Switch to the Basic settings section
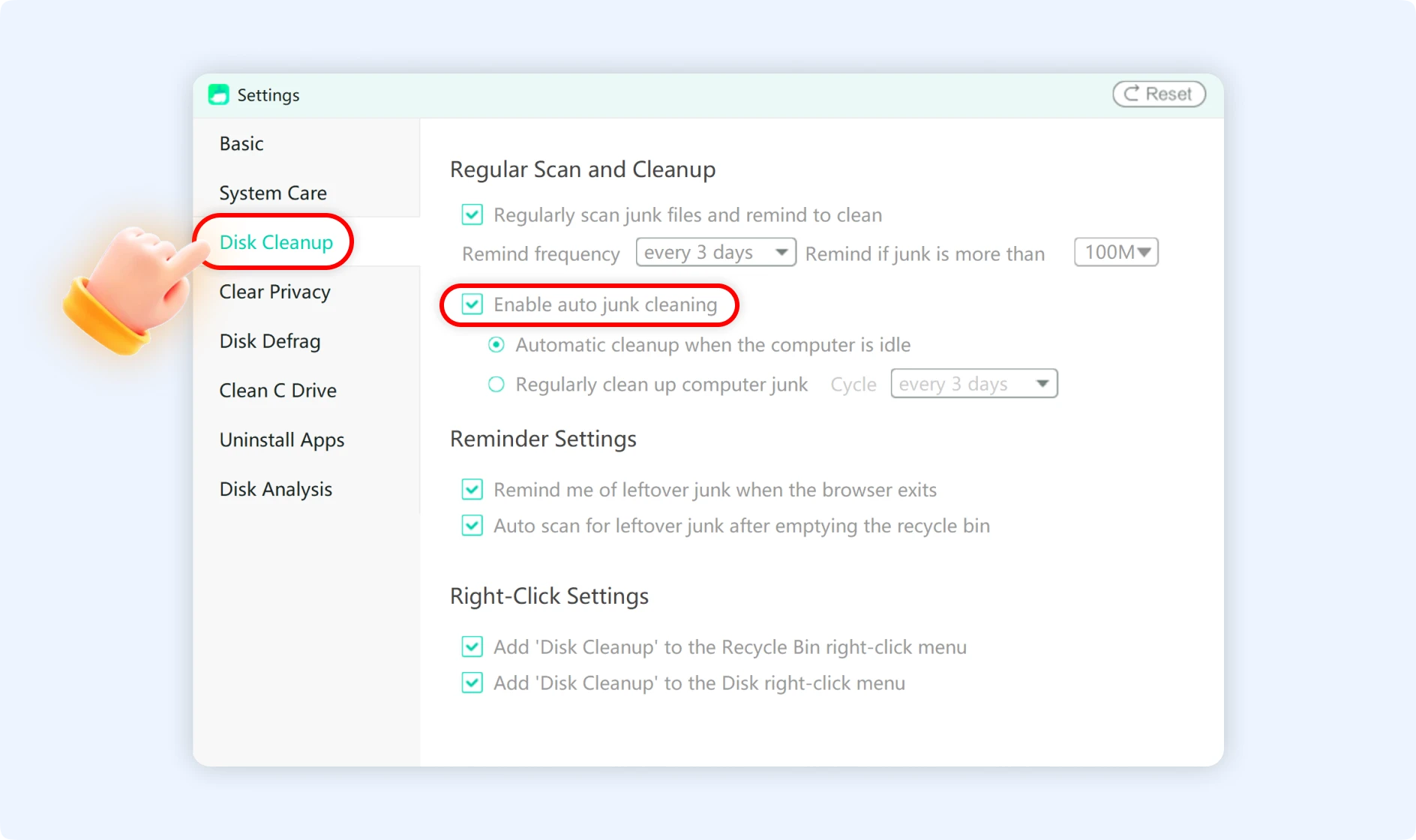 pyautogui.click(x=241, y=143)
